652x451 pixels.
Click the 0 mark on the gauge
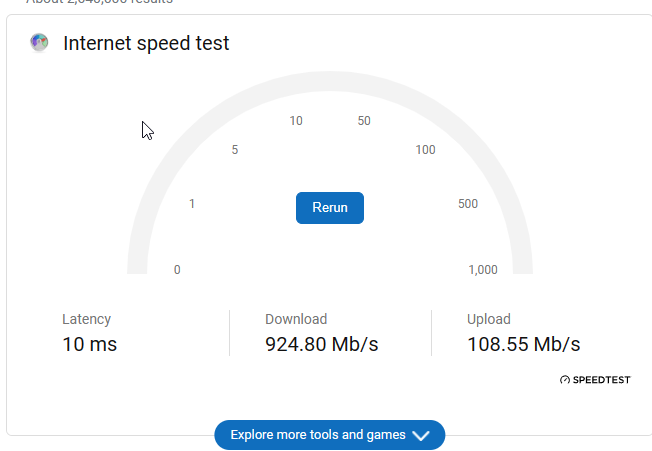point(177,270)
